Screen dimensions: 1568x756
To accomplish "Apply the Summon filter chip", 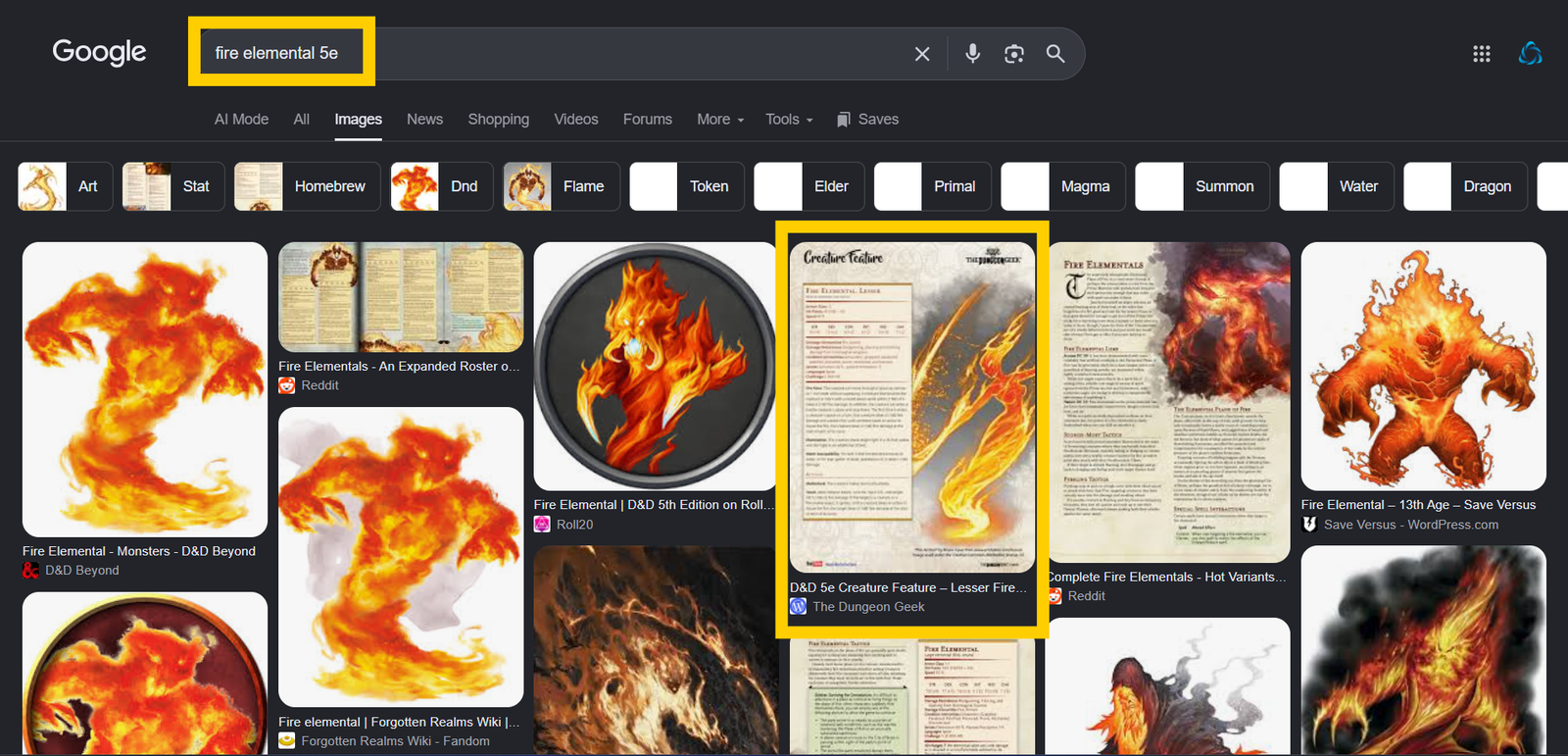I will [1202, 186].
